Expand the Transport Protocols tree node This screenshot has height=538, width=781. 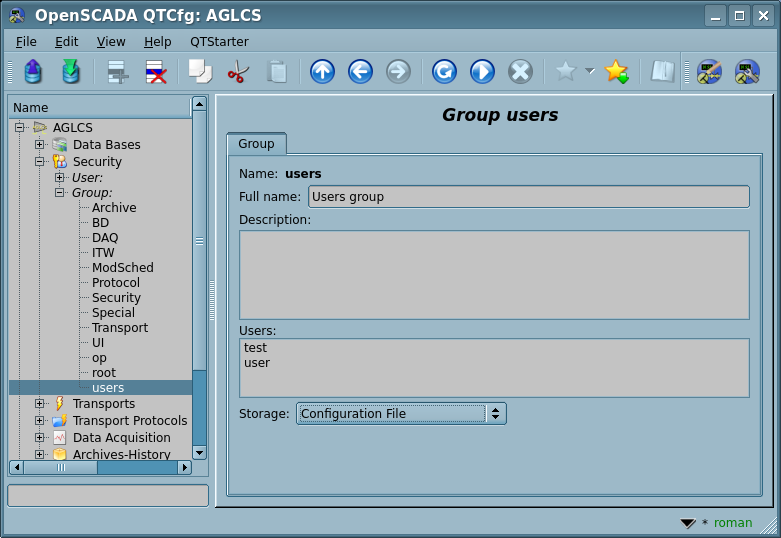point(40,421)
